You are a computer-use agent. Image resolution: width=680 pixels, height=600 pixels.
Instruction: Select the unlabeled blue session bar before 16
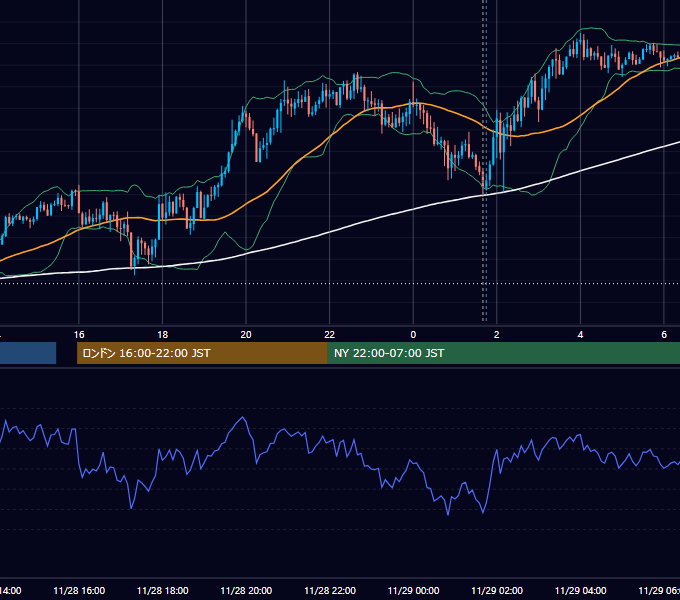28,353
